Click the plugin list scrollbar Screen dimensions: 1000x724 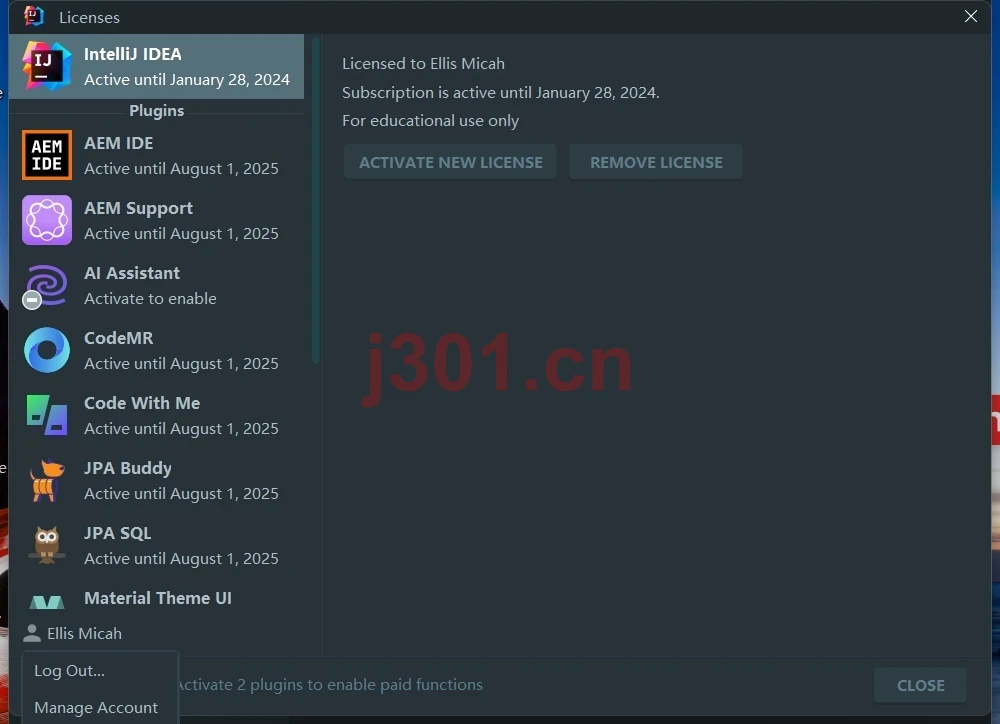coord(315,200)
